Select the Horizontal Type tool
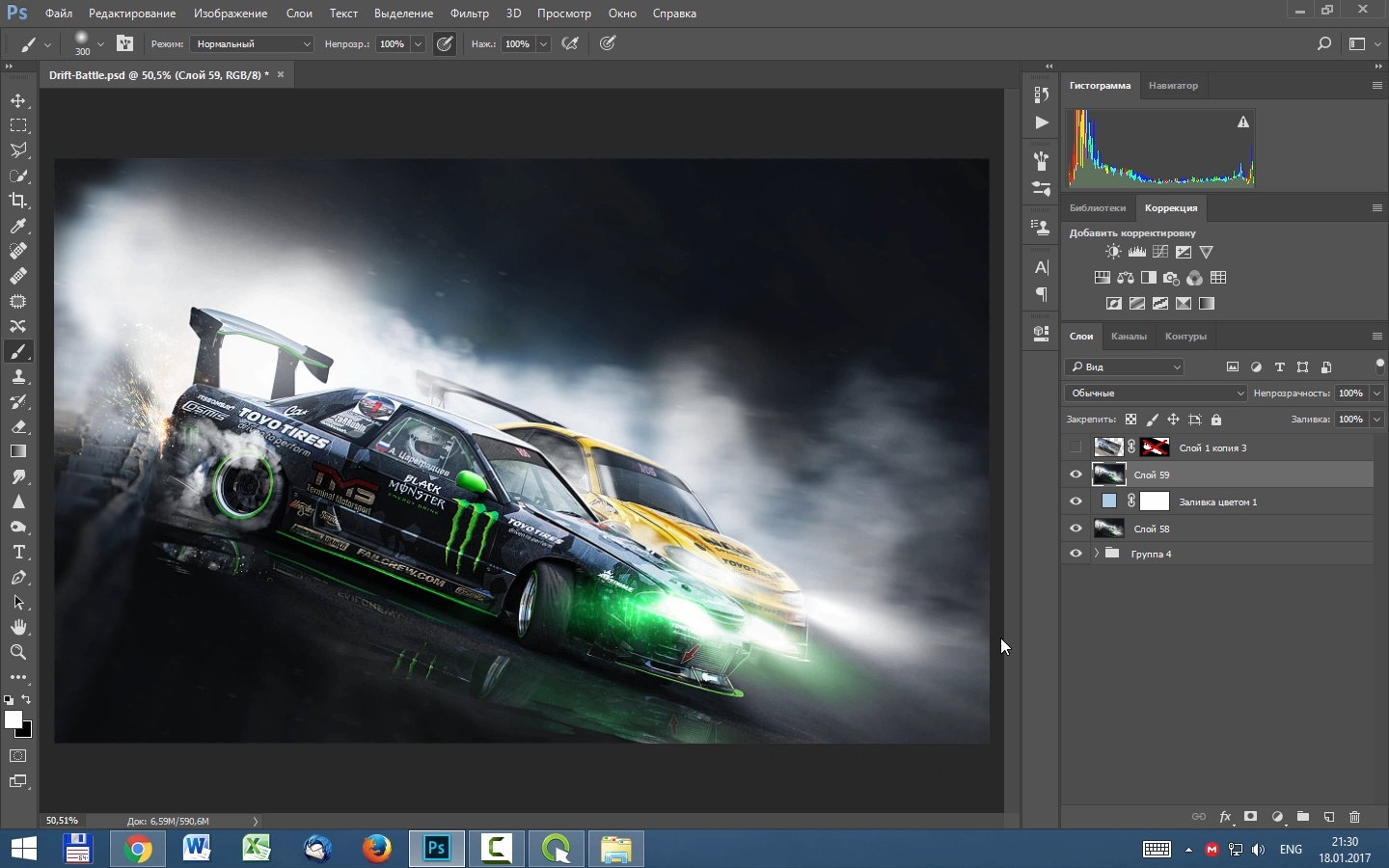The height and width of the screenshot is (868, 1389). 18,553
